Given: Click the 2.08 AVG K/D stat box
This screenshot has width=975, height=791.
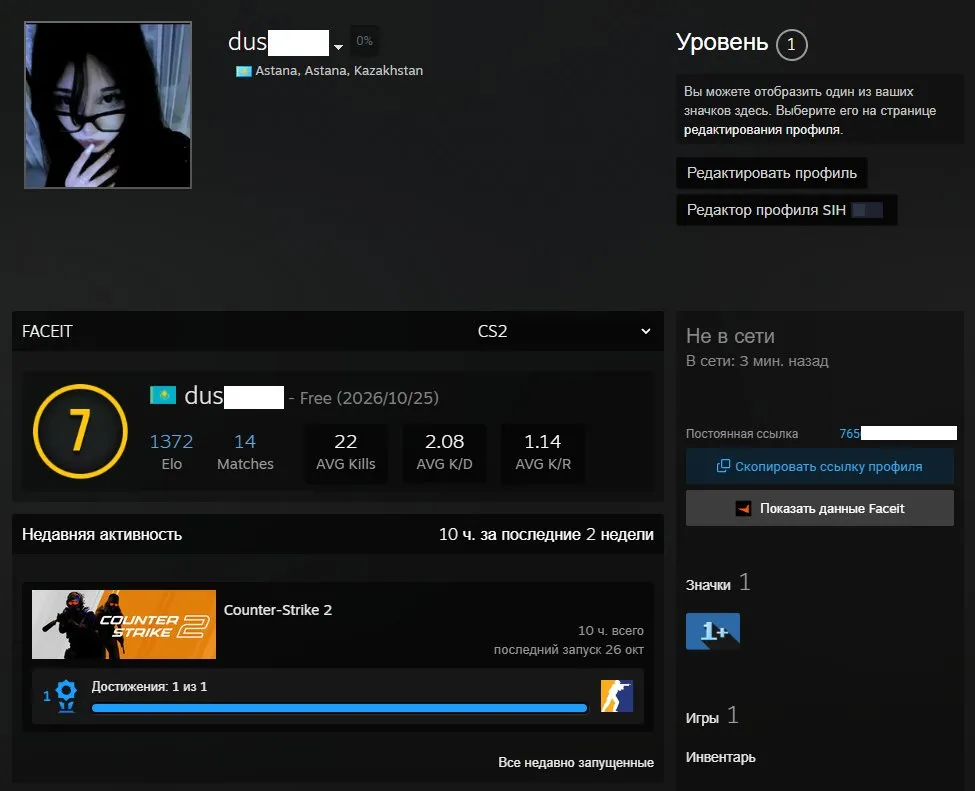Looking at the screenshot, I should tap(444, 452).
